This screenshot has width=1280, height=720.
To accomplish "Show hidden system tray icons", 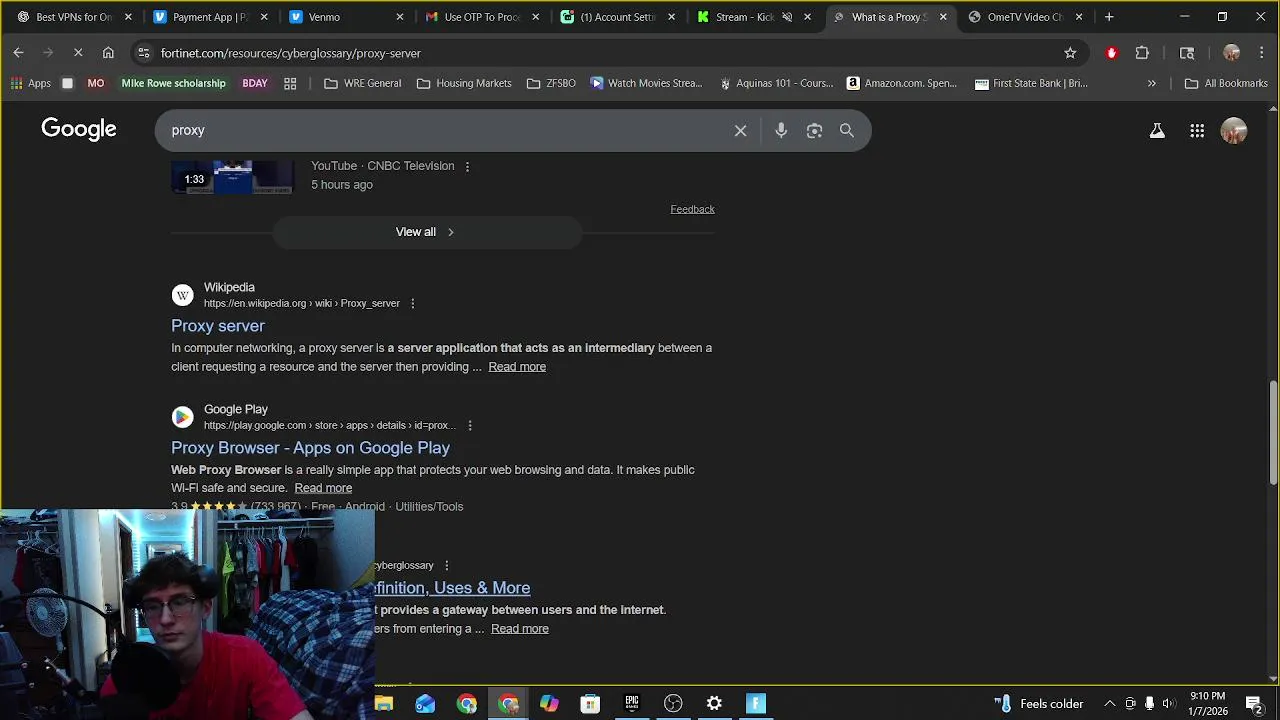I will pos(1109,704).
